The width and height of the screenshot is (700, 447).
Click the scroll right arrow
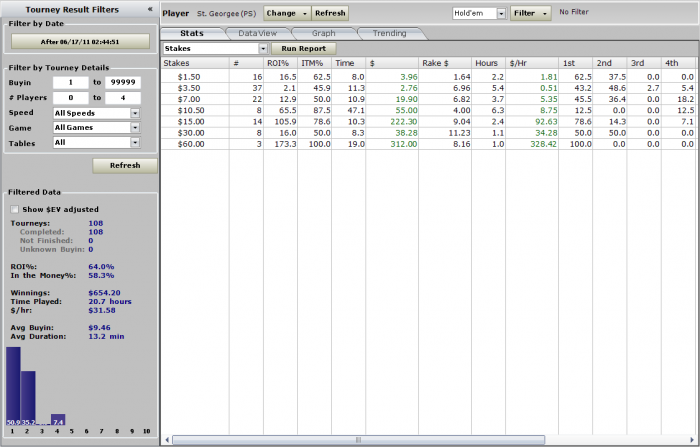(692, 440)
